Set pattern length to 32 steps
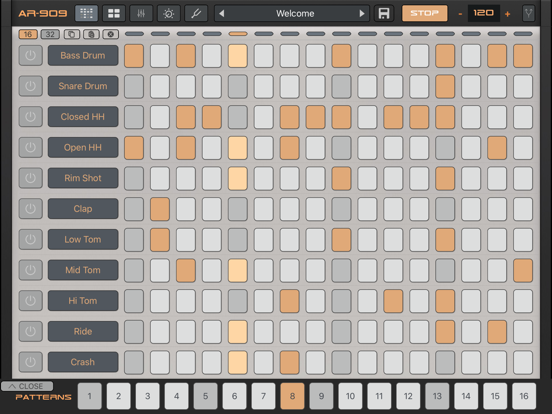Viewport: 552px width, 414px height. coord(50,34)
